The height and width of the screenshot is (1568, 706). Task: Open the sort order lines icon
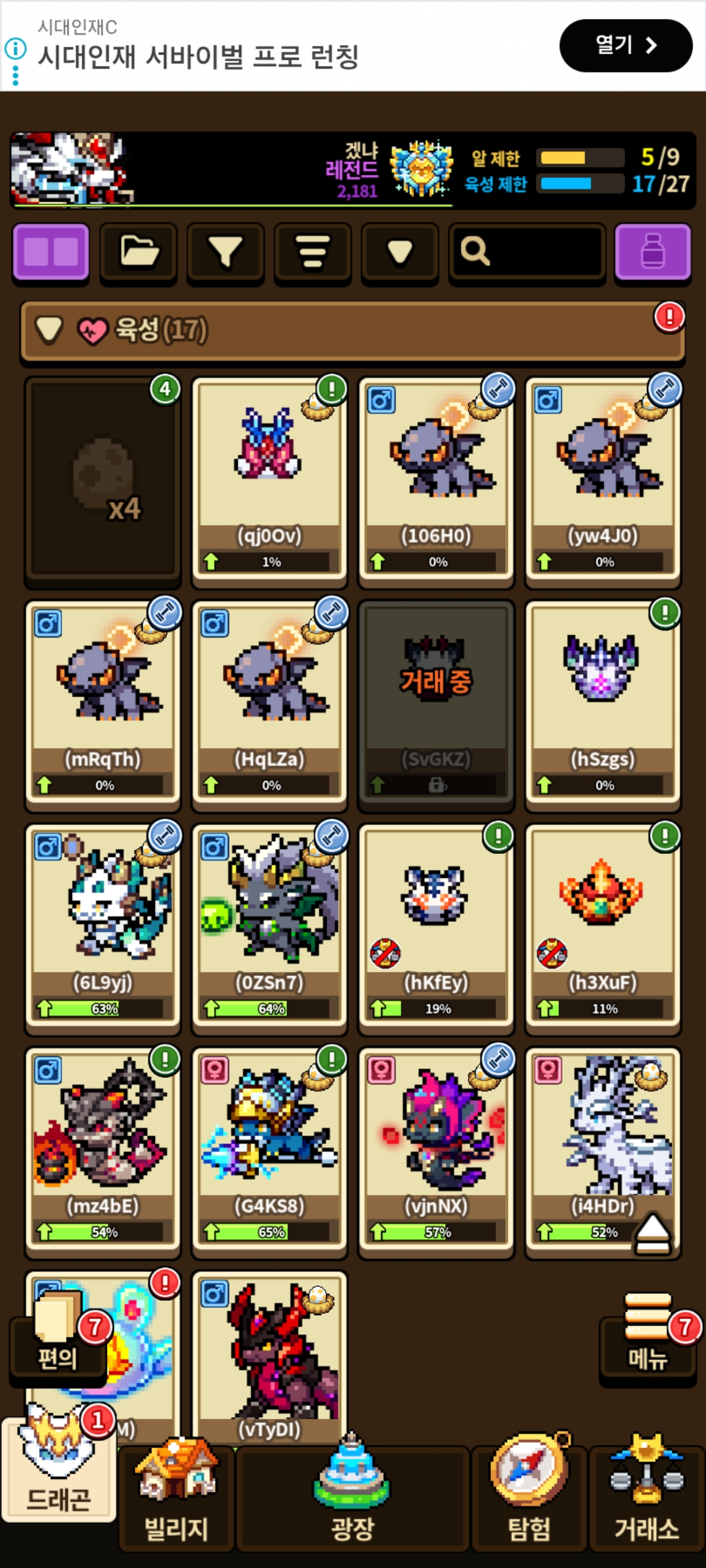(312, 252)
